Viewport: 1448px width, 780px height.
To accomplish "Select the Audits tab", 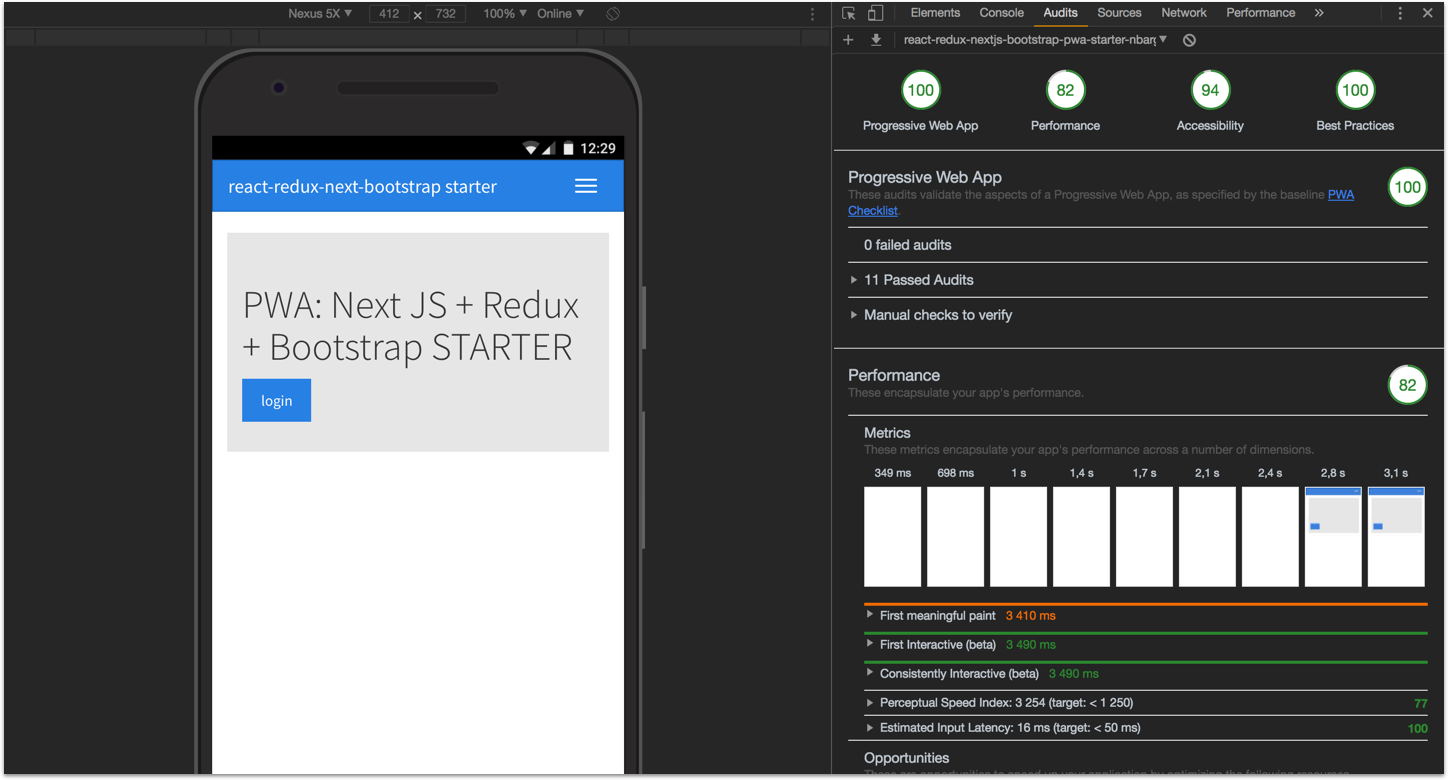I will tap(1060, 13).
